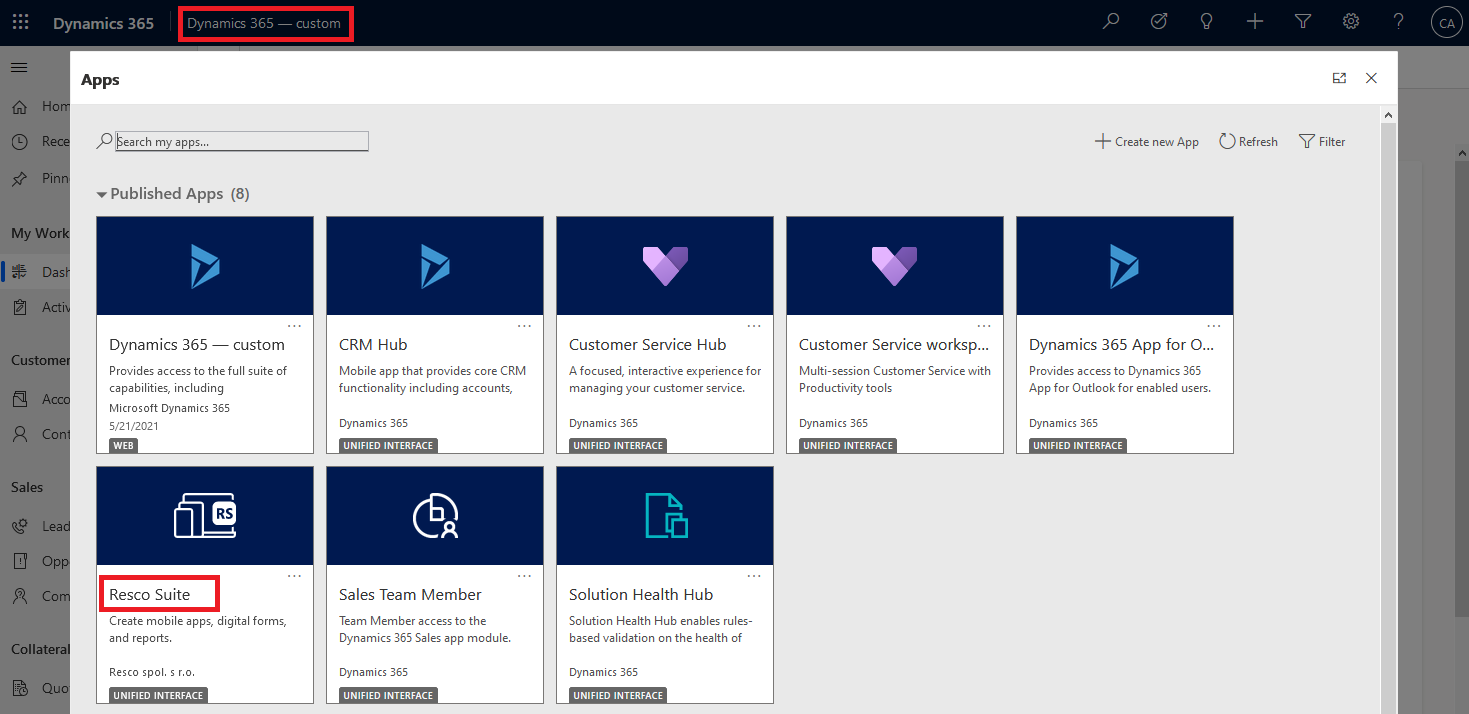Click the Refresh button
This screenshot has height=714, width=1469.
[1248, 142]
